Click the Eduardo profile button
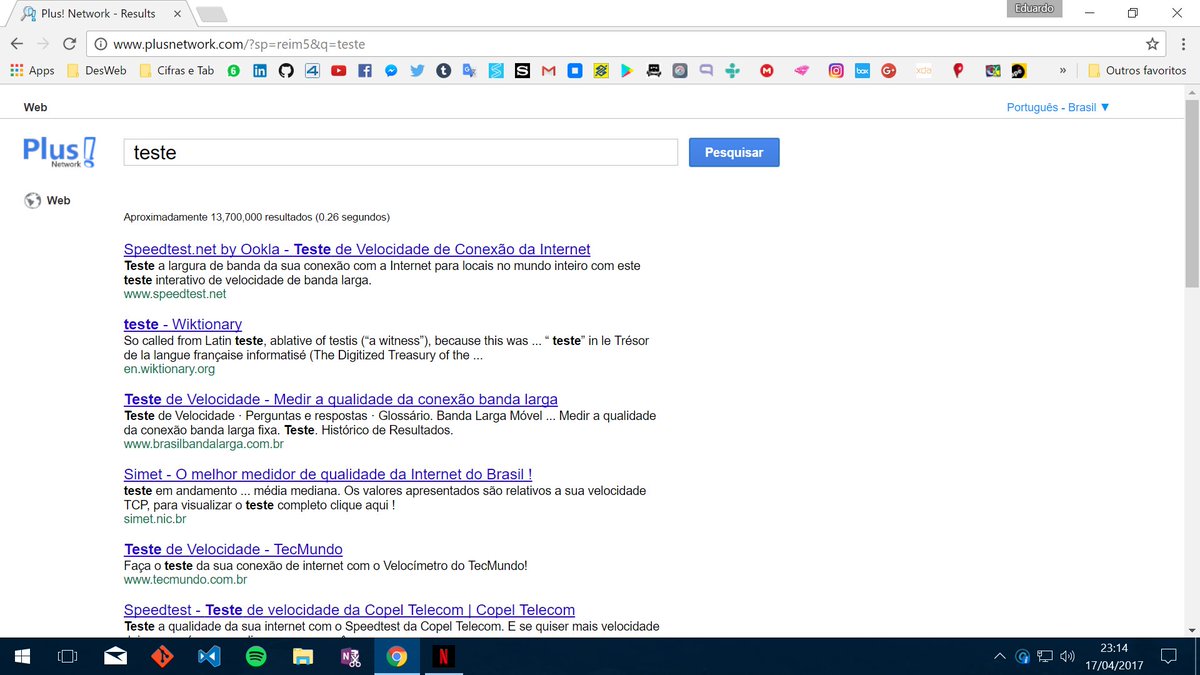 1034,9
